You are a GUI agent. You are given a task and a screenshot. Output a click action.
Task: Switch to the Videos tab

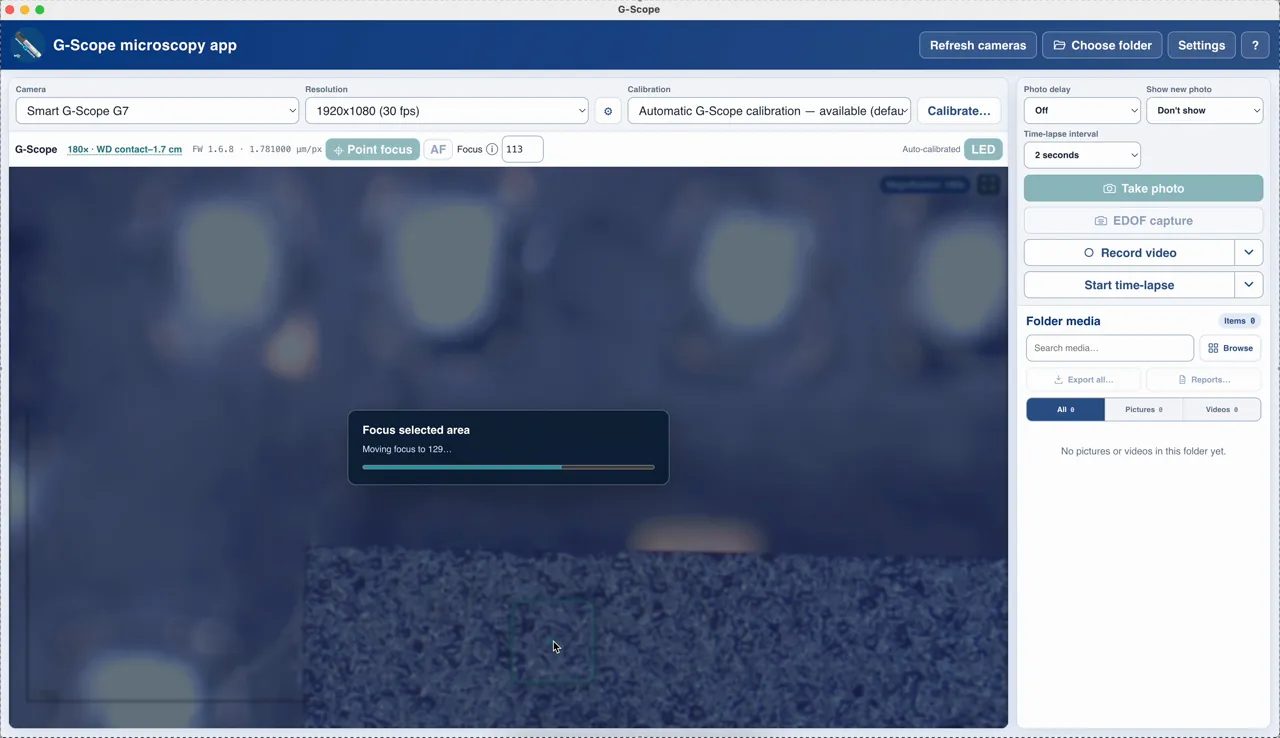tap(1222, 409)
